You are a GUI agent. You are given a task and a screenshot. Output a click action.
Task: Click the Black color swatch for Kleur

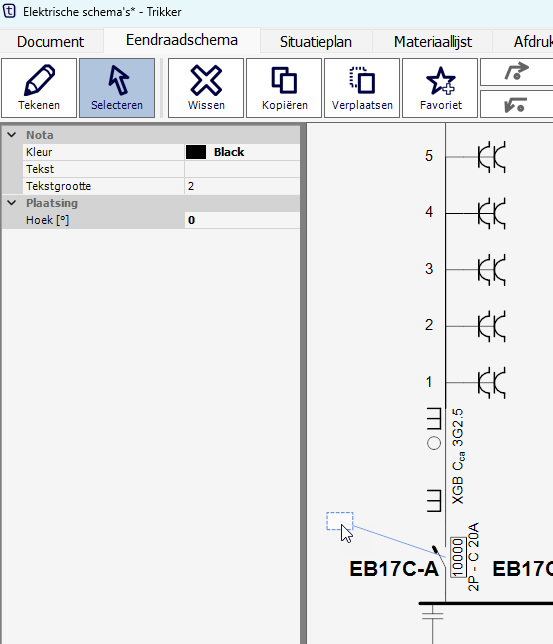pyautogui.click(x=196, y=152)
